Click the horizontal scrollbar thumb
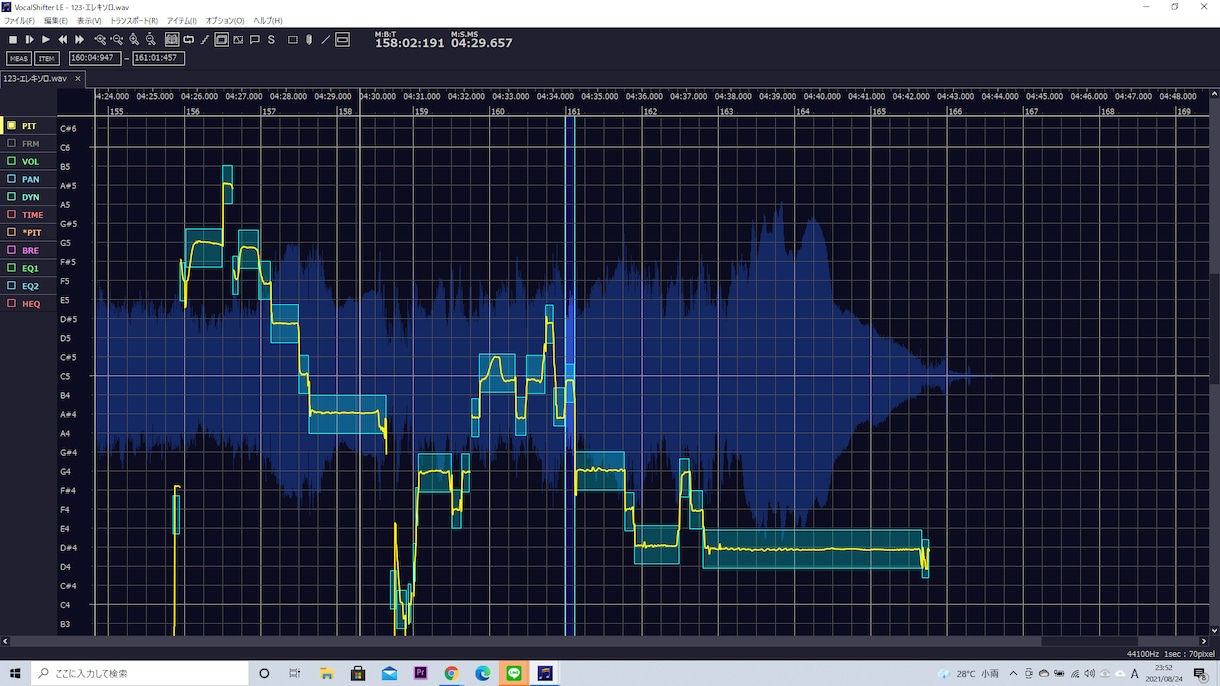Screen dimensions: 1220x686 click(x=1089, y=641)
